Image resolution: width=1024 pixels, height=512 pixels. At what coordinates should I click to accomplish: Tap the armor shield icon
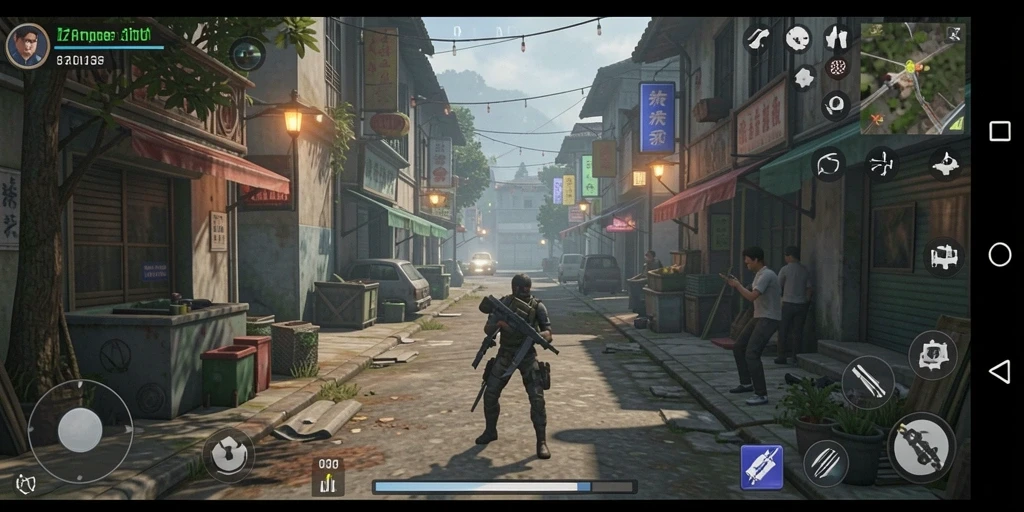pyautogui.click(x=933, y=355)
